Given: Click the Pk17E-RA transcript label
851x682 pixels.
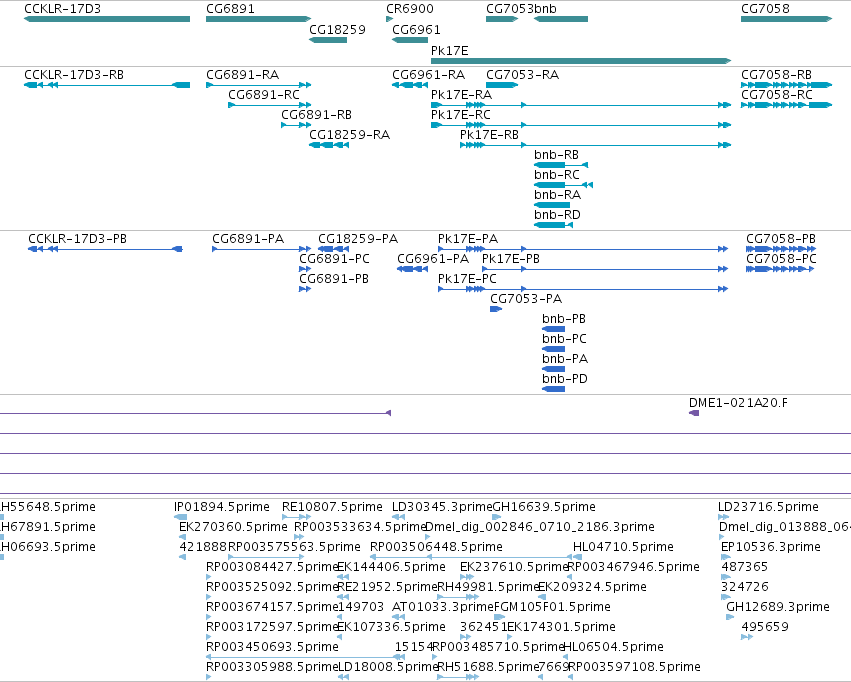Looking at the screenshot, I should tap(461, 95).
